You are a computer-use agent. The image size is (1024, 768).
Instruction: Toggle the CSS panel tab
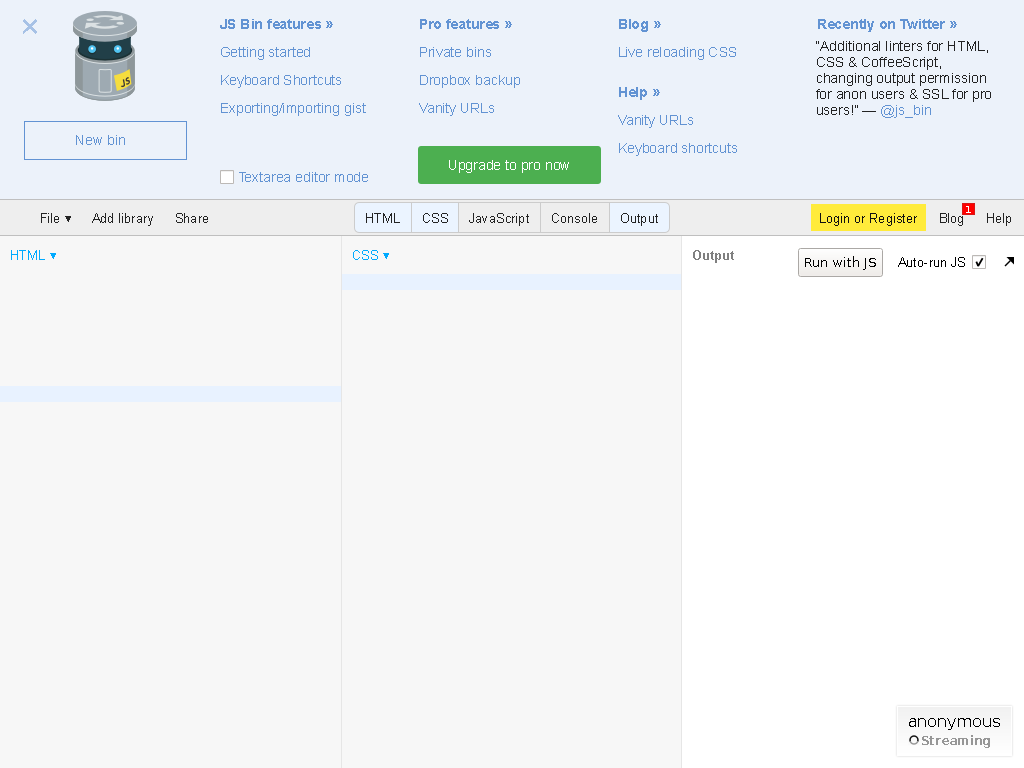(435, 218)
